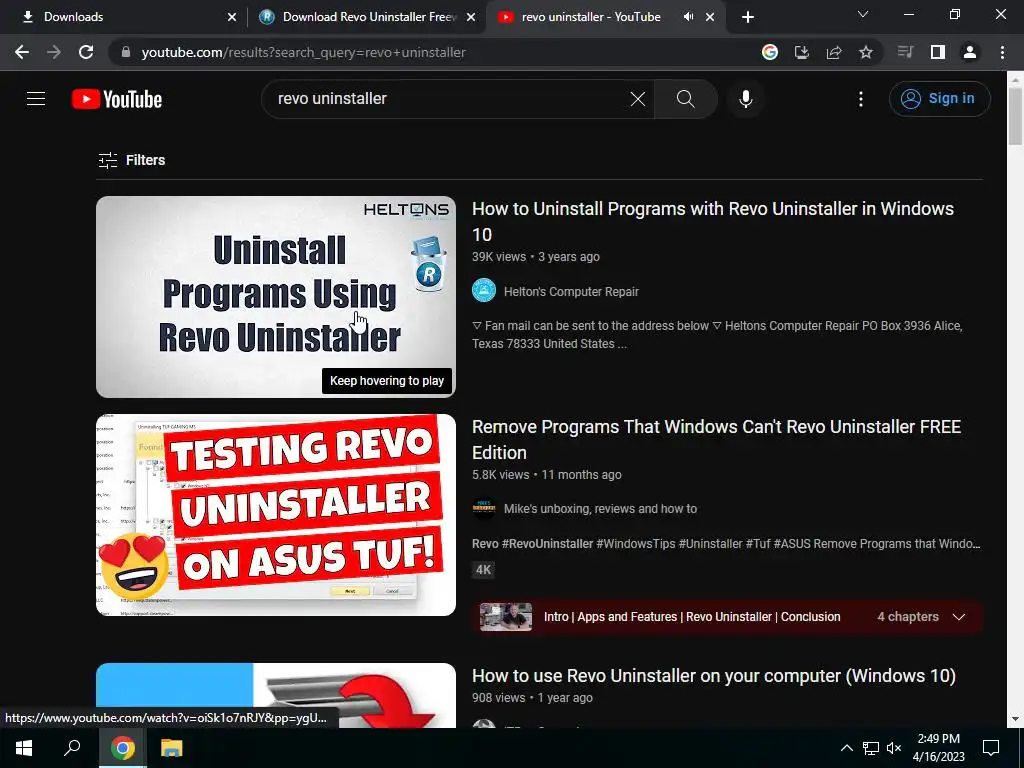
Task: Click the muted volume tray icon
Action: [x=894, y=748]
